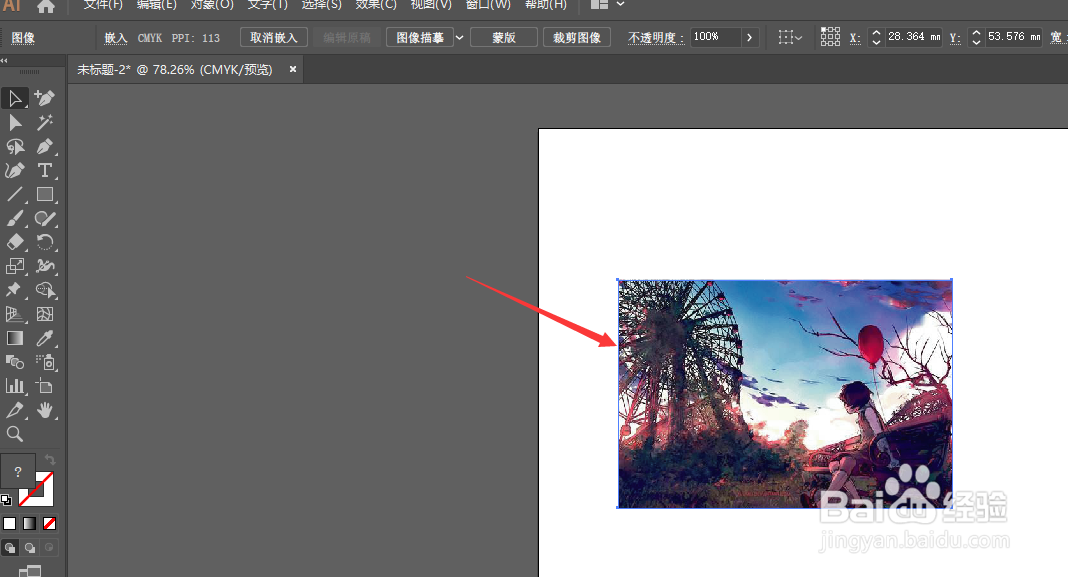Select the Shape Builder tool
This screenshot has height=577, width=1068.
tap(45, 290)
